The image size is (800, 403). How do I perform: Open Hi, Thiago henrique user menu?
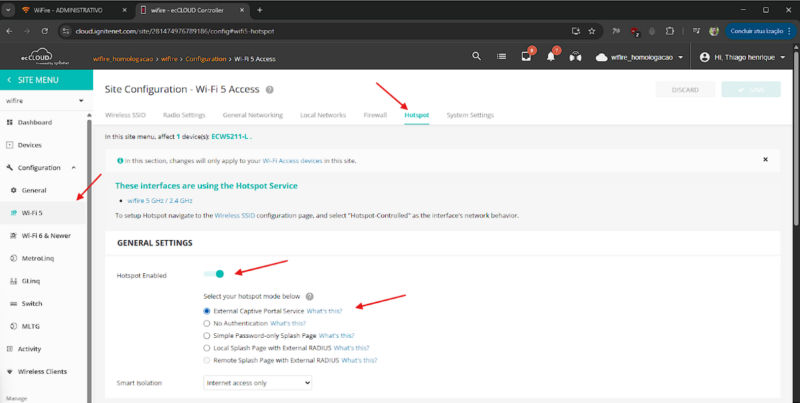(742, 57)
